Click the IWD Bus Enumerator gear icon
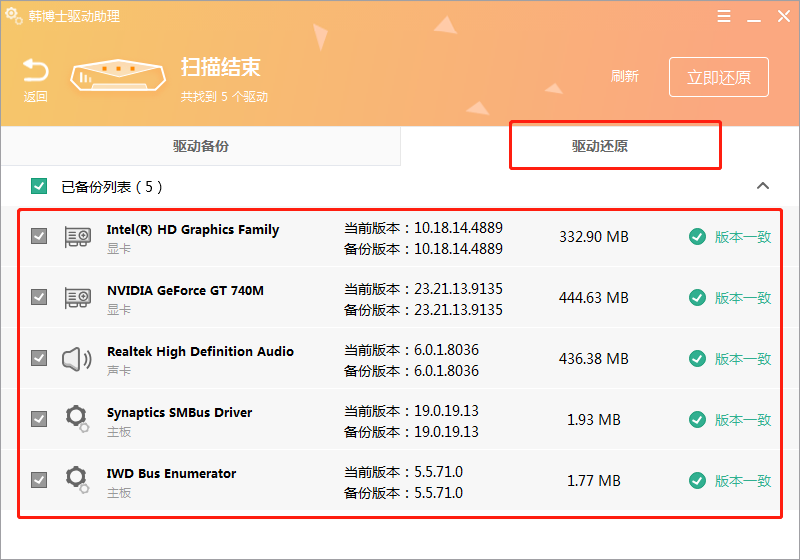 click(x=77, y=480)
